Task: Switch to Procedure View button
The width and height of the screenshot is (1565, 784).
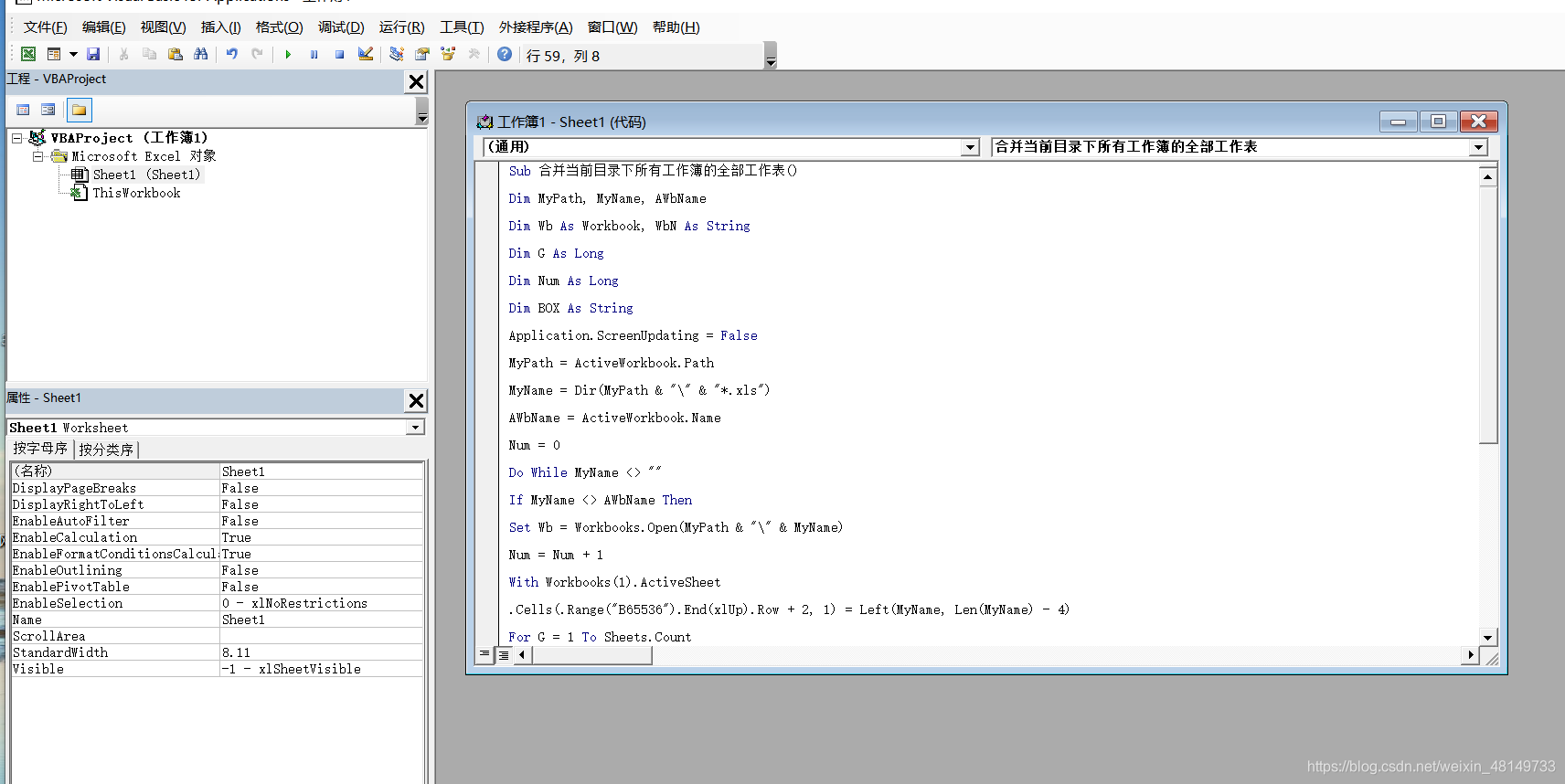Action: tap(485, 654)
